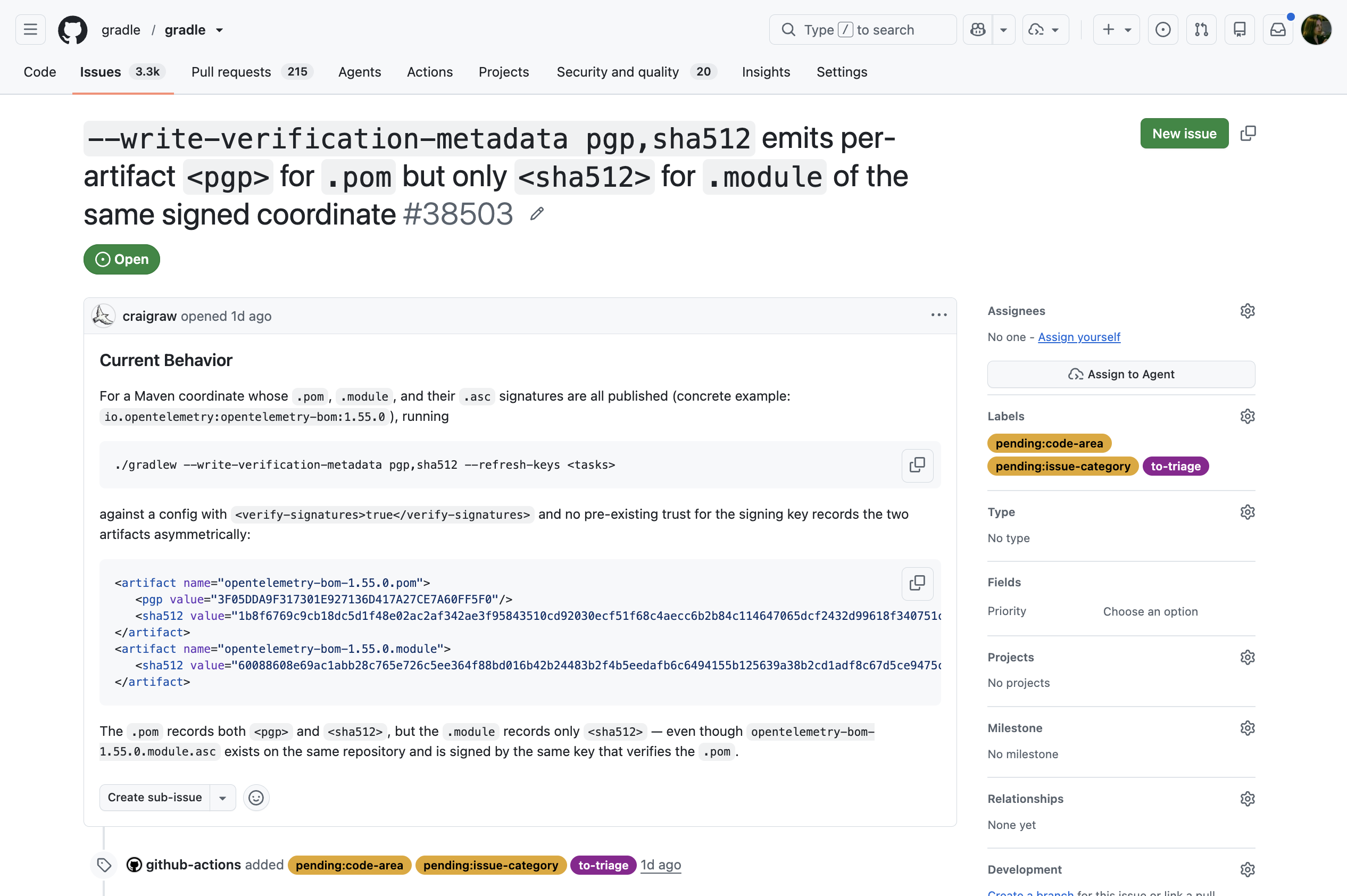
Task: Expand the Create sub-issue dropdown arrow
Action: pos(223,798)
